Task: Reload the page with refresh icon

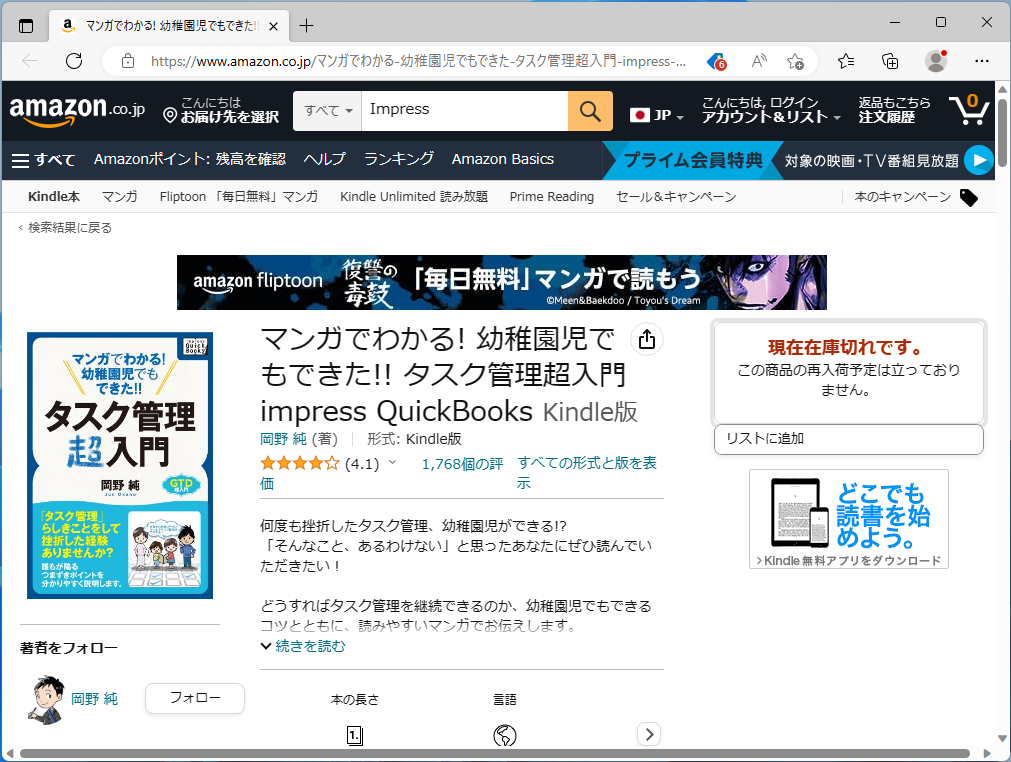Action: (x=73, y=60)
